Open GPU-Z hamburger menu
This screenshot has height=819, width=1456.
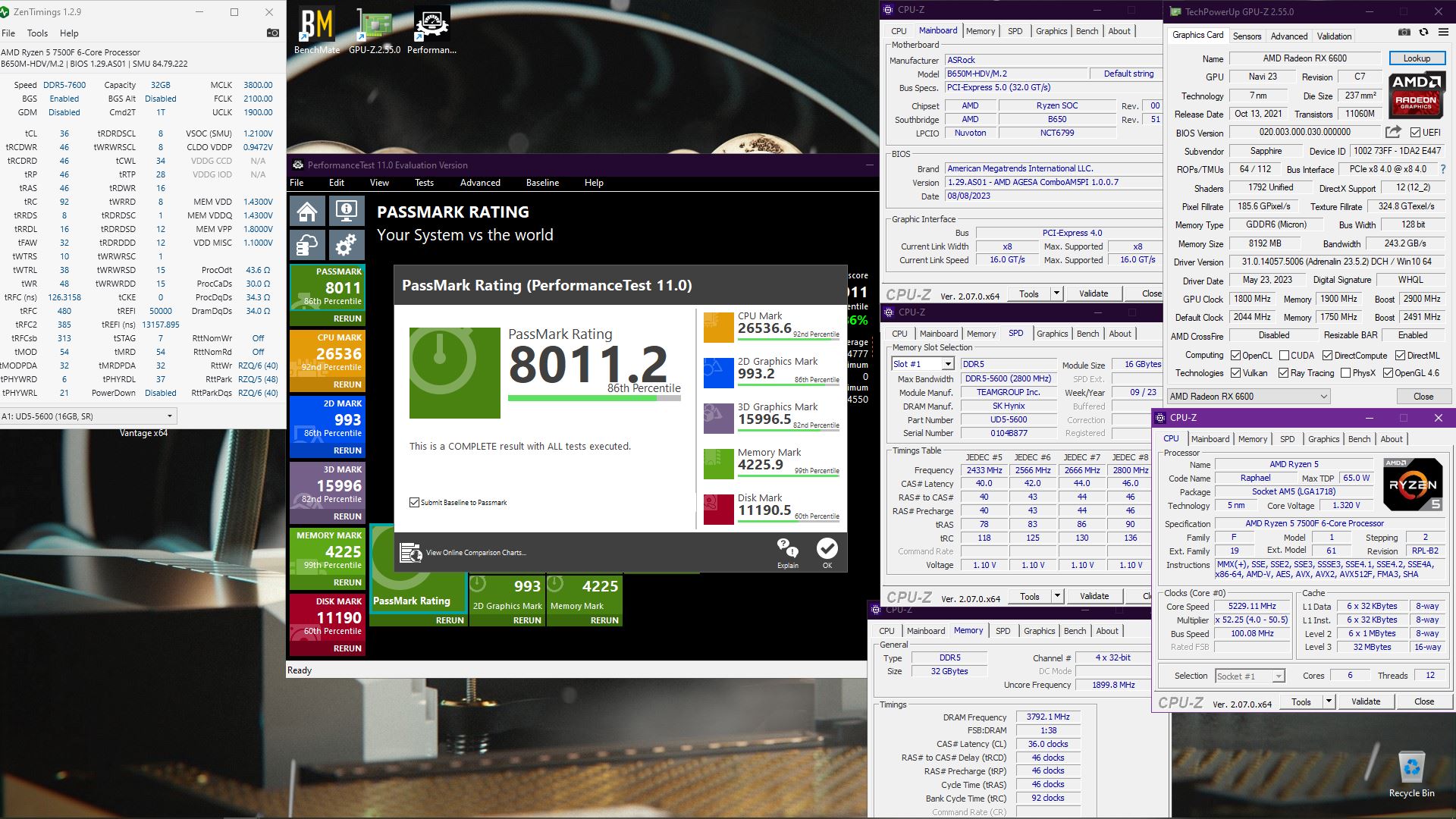[1442, 33]
